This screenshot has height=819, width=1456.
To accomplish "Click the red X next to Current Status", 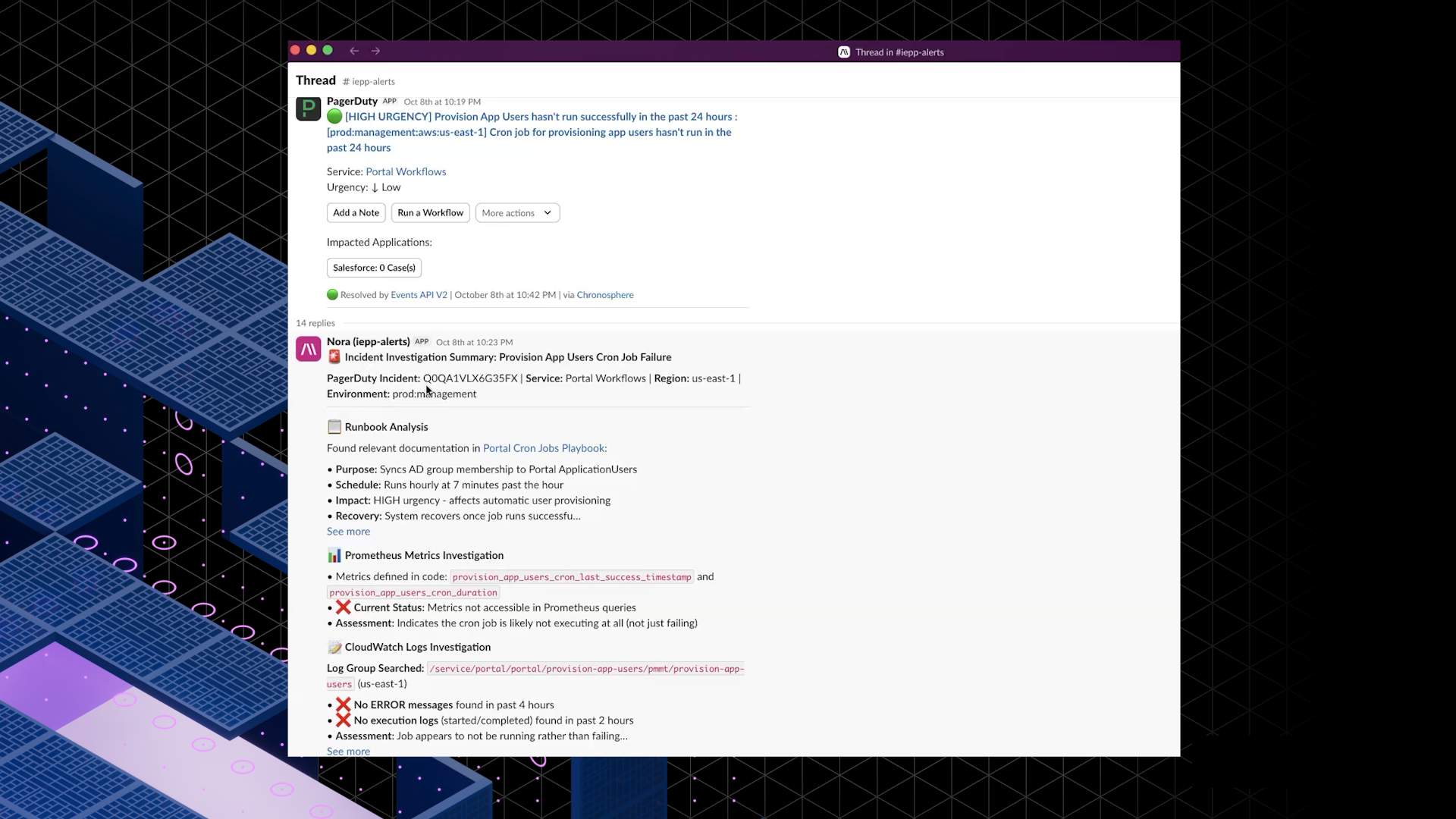I will [344, 607].
